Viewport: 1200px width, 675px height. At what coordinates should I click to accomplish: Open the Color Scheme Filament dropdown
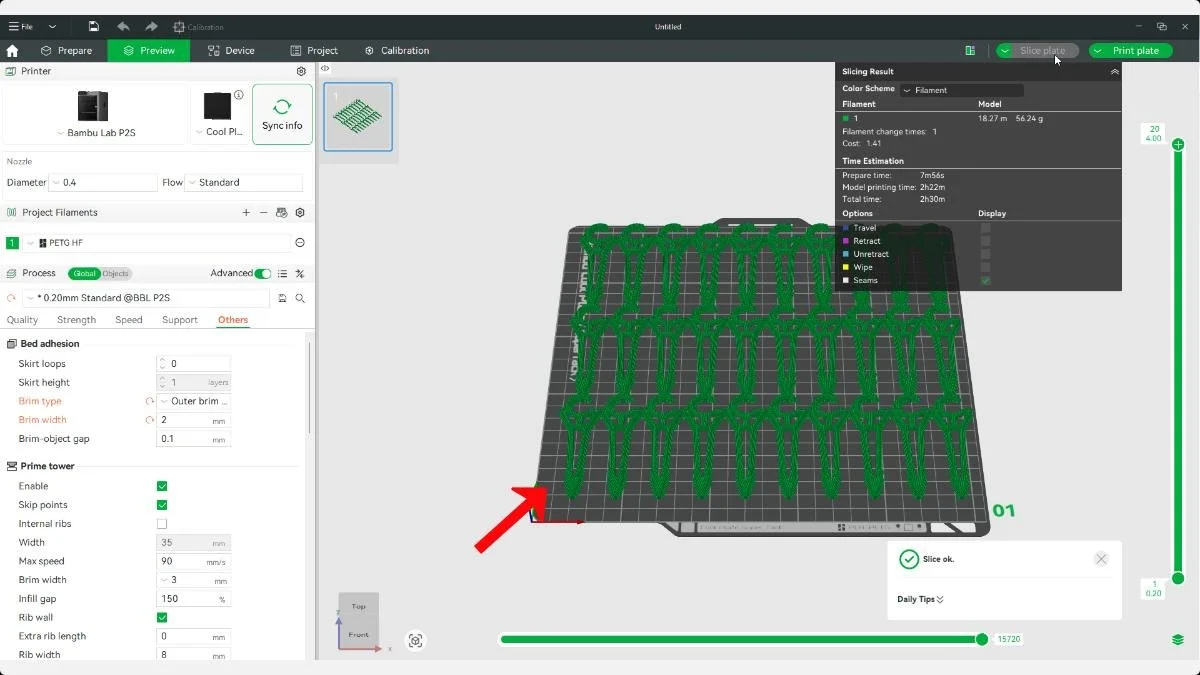pyautogui.click(x=961, y=90)
